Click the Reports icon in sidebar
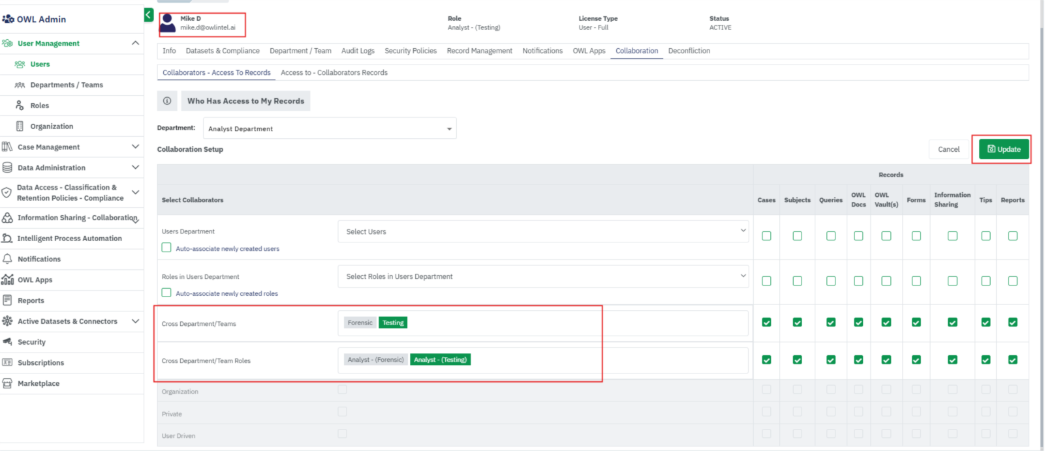1045x451 pixels. pos(8,300)
